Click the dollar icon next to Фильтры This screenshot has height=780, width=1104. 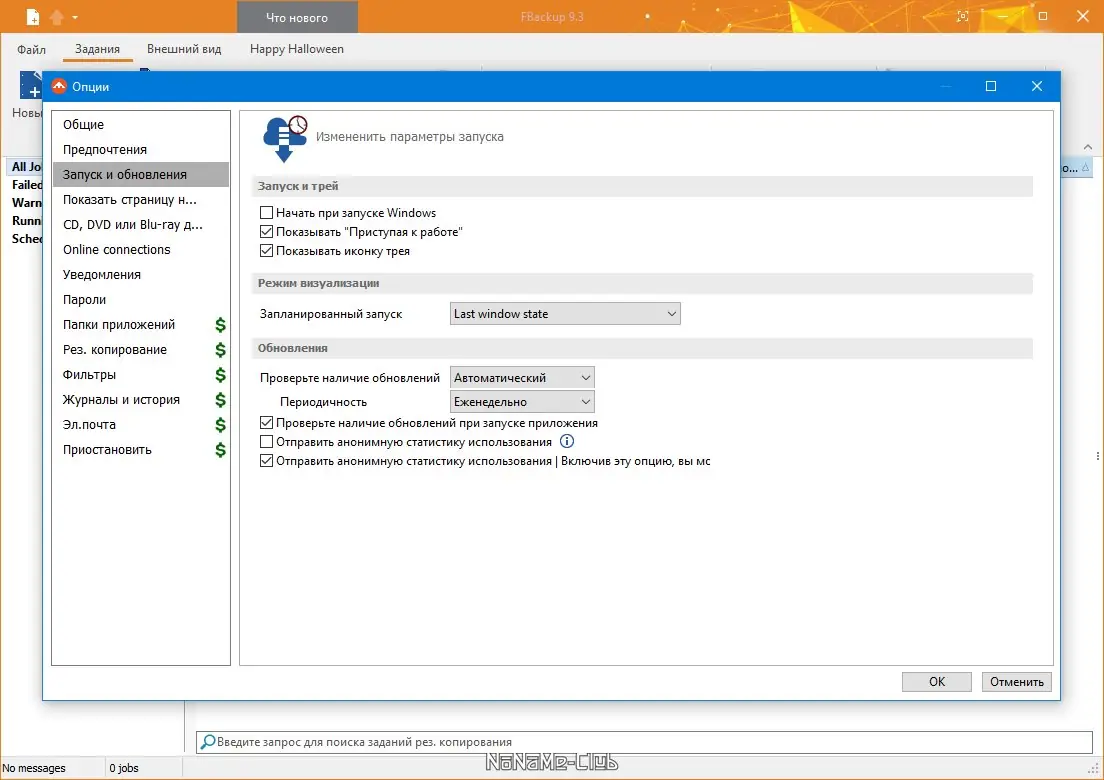tap(220, 375)
